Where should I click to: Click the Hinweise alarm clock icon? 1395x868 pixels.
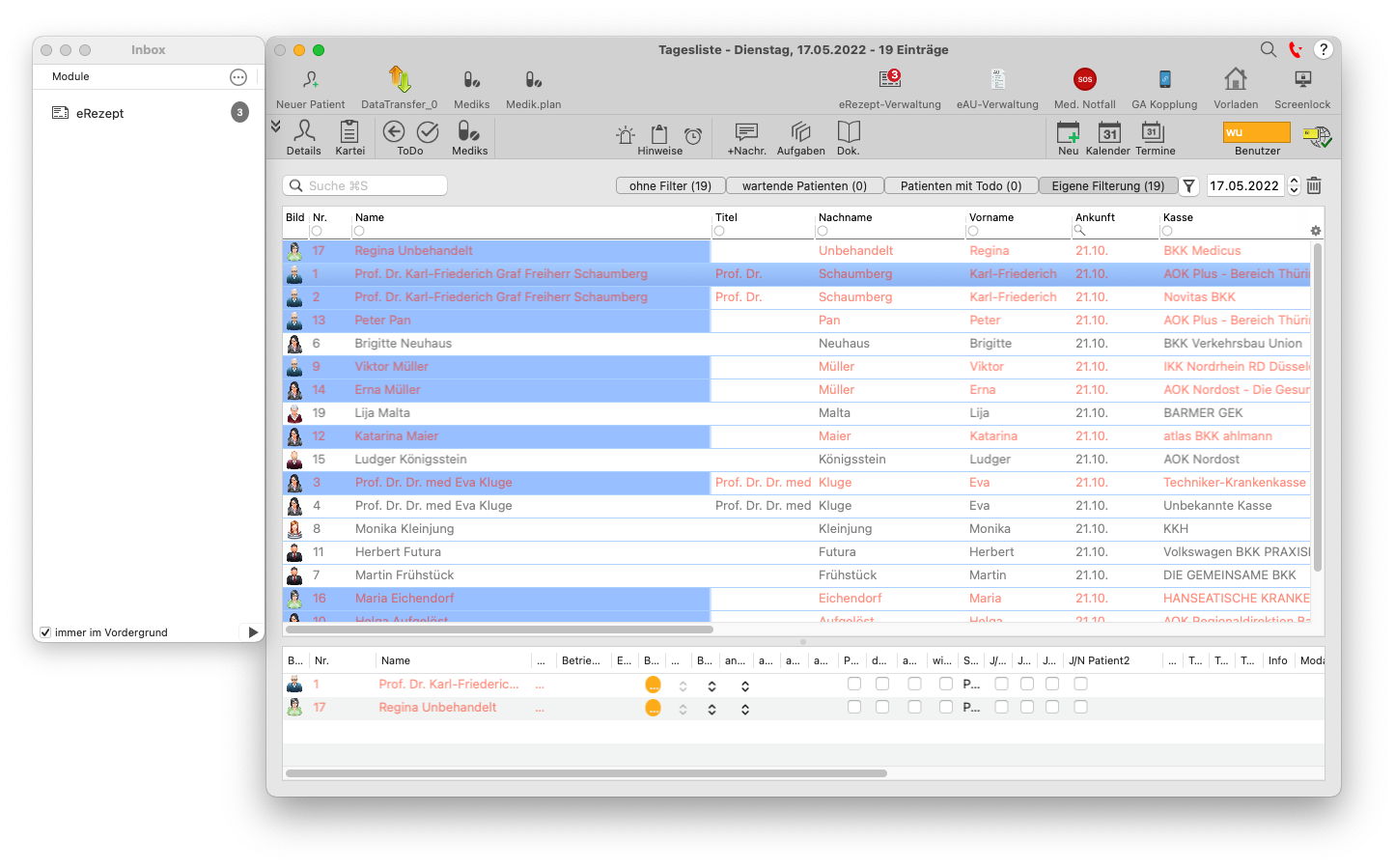click(x=693, y=136)
